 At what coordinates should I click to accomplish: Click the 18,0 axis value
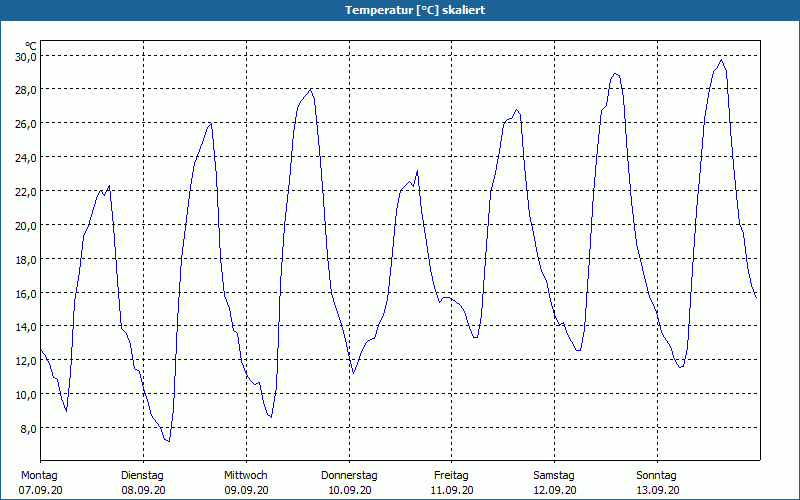26,260
